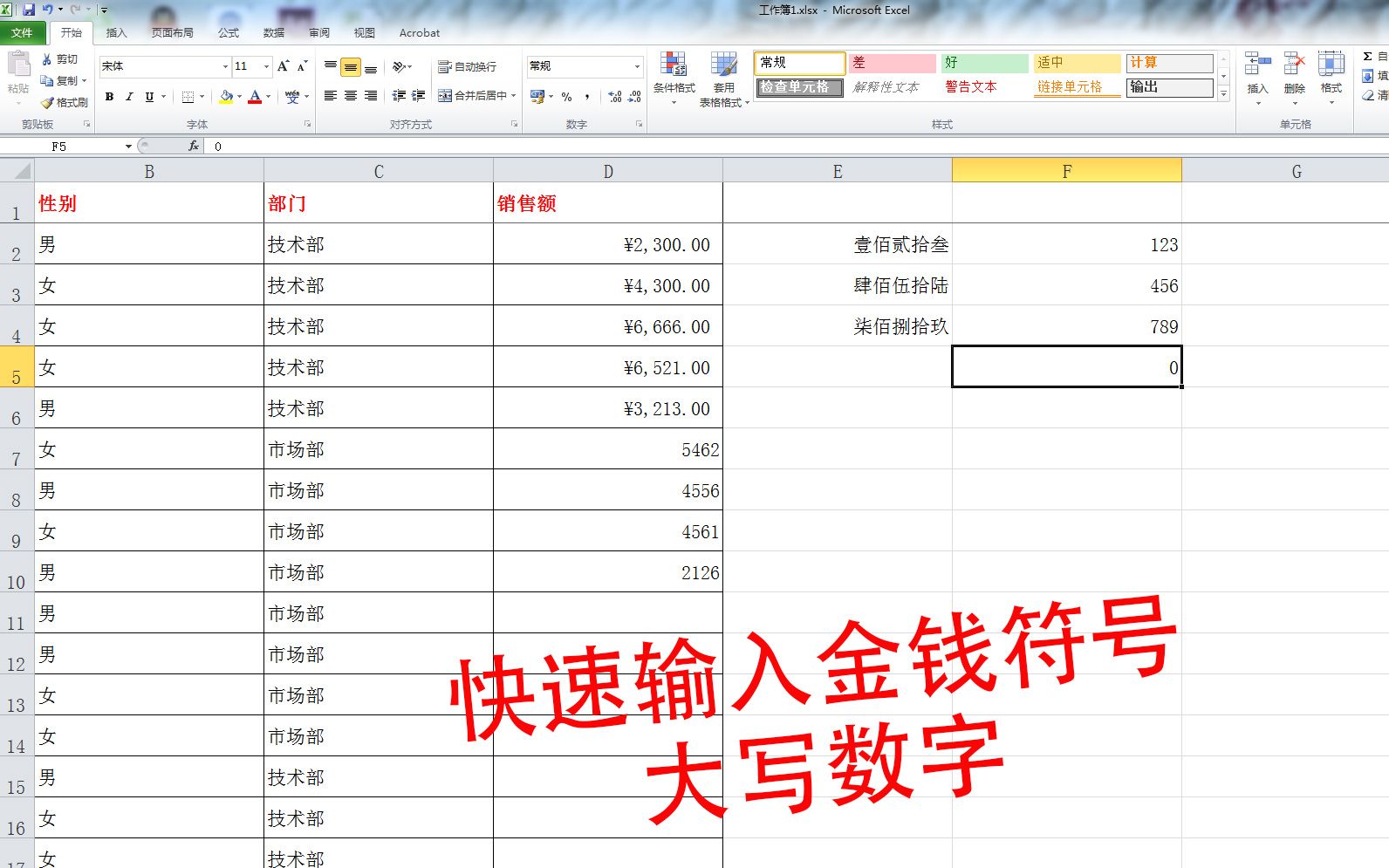Click the Save icon in quick access toolbar
Viewport: 1389px width, 868px height.
pyautogui.click(x=29, y=10)
